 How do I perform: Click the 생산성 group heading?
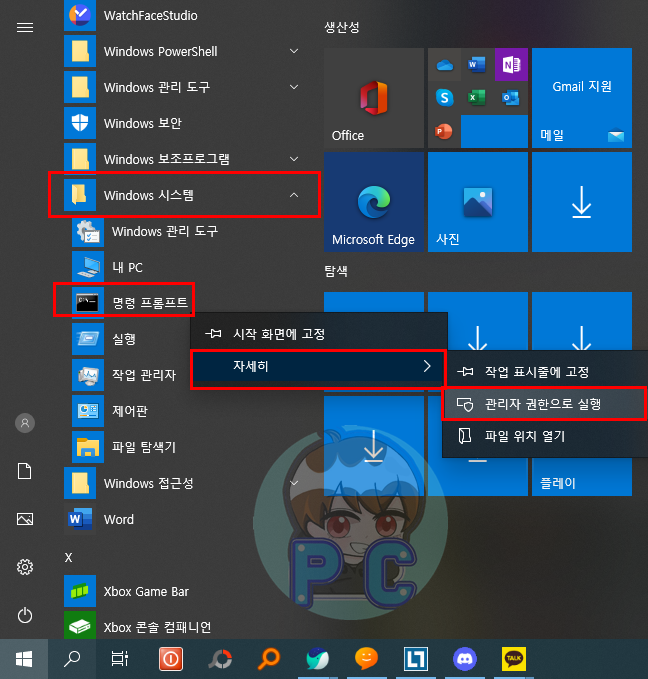coord(342,27)
